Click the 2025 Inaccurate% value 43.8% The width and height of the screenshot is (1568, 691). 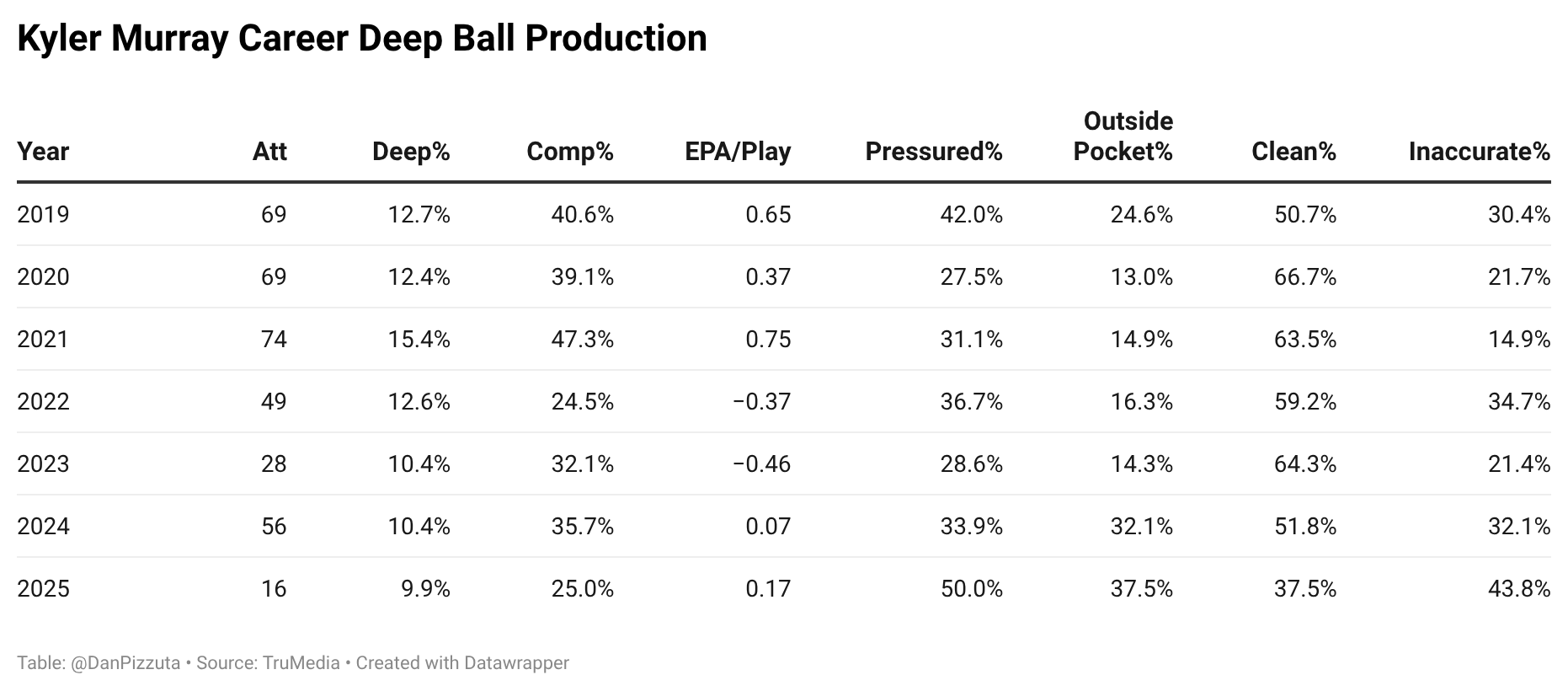(x=1519, y=589)
